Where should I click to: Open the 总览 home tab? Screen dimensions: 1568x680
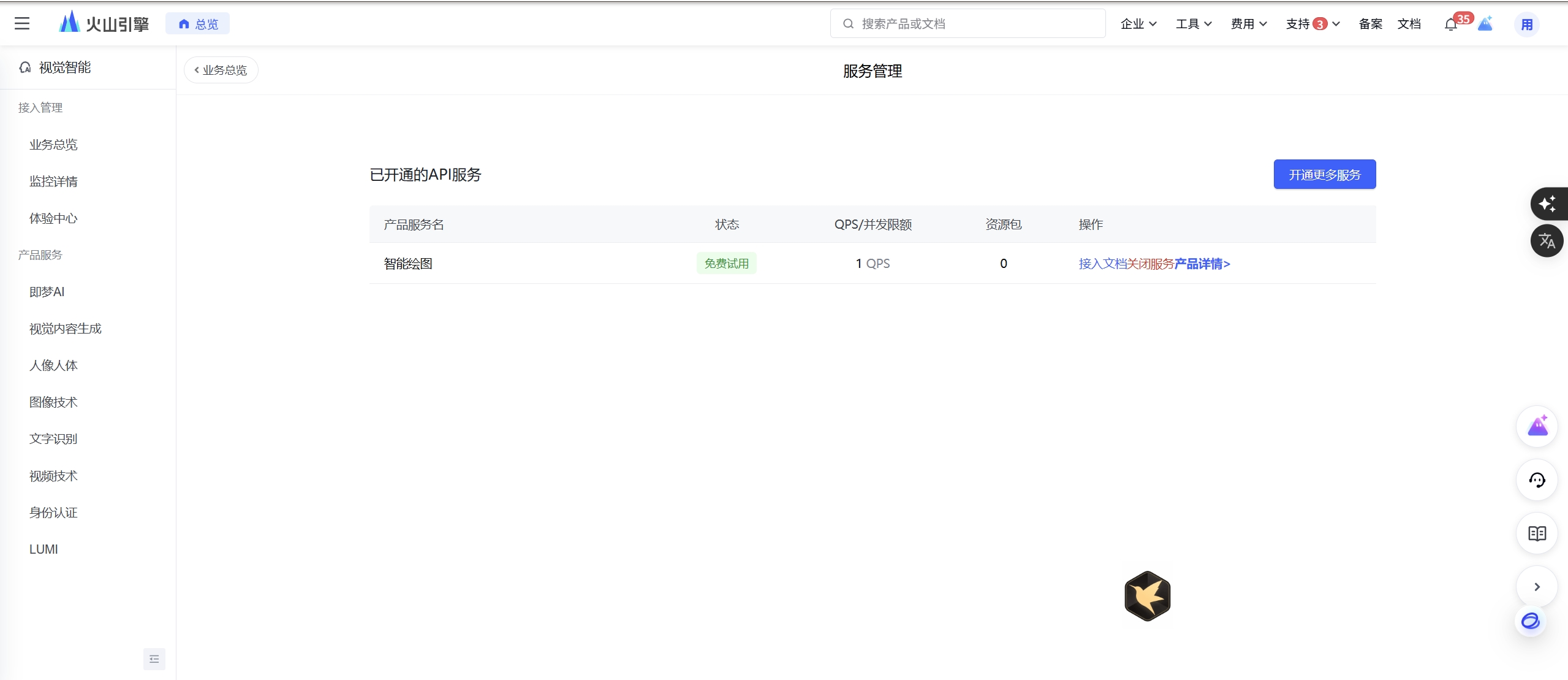pos(198,24)
